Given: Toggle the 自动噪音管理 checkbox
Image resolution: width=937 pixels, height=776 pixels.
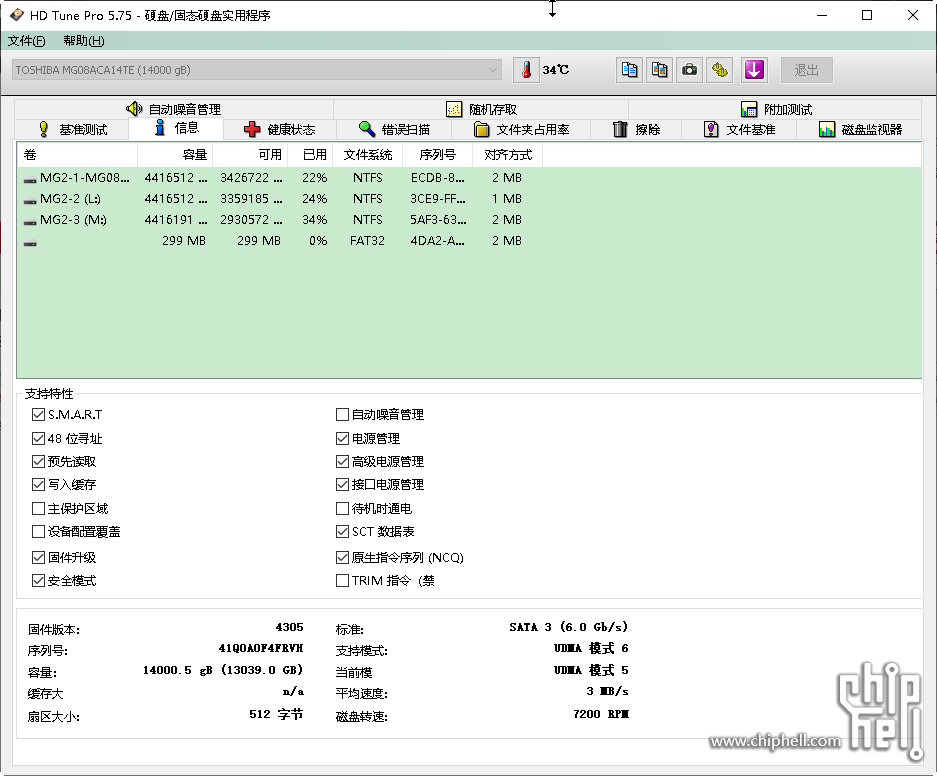Looking at the screenshot, I should [342, 414].
